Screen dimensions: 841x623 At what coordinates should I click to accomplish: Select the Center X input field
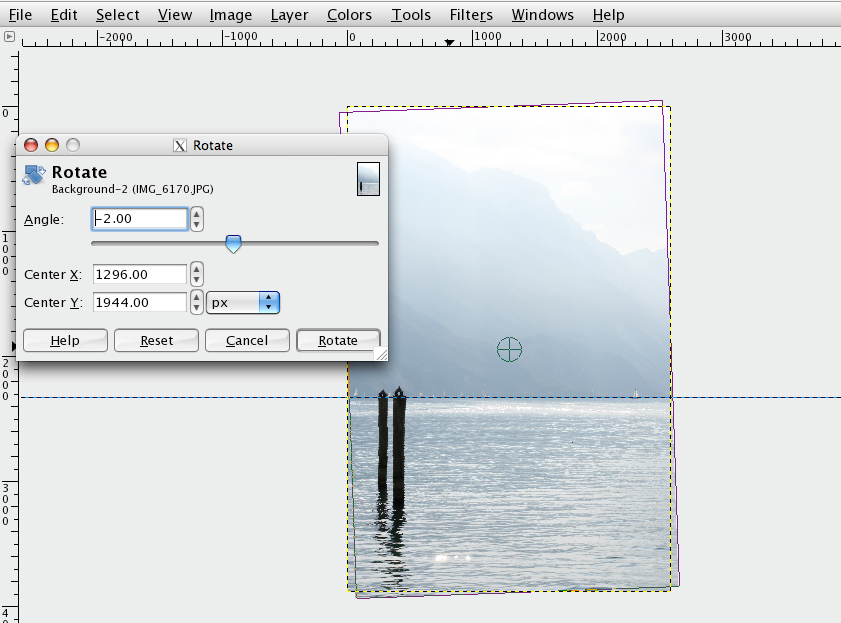pos(140,274)
